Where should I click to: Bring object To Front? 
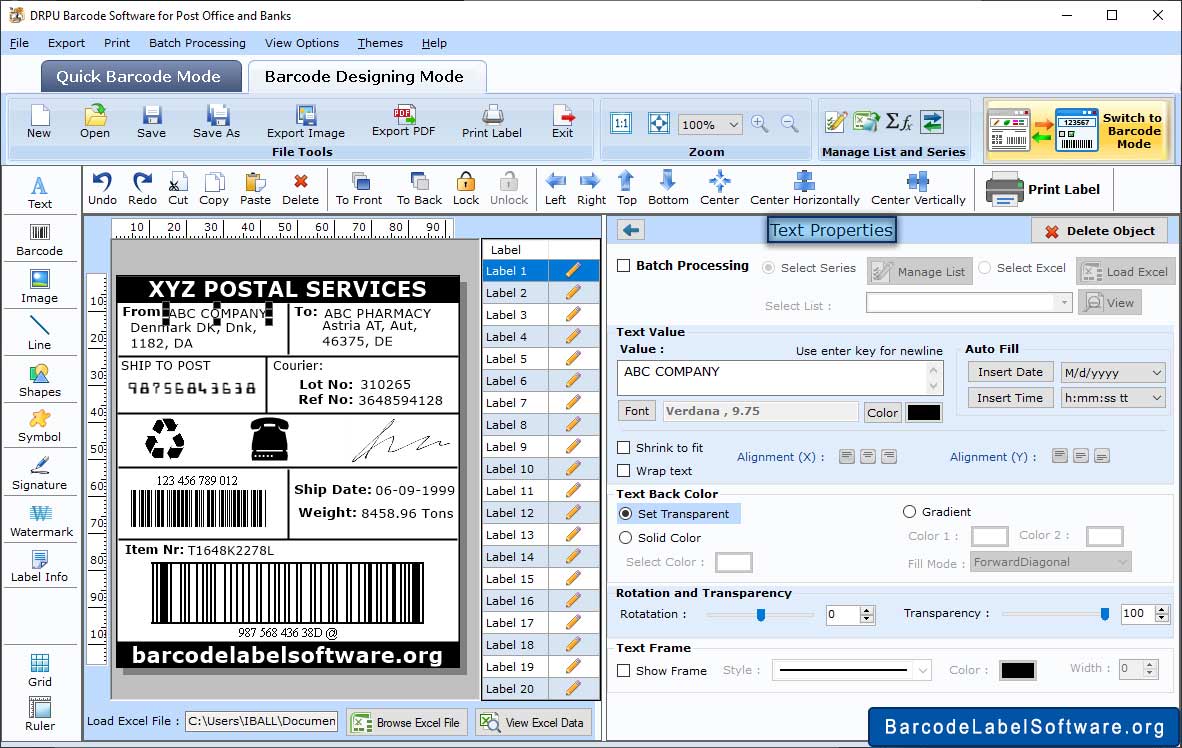[359, 189]
